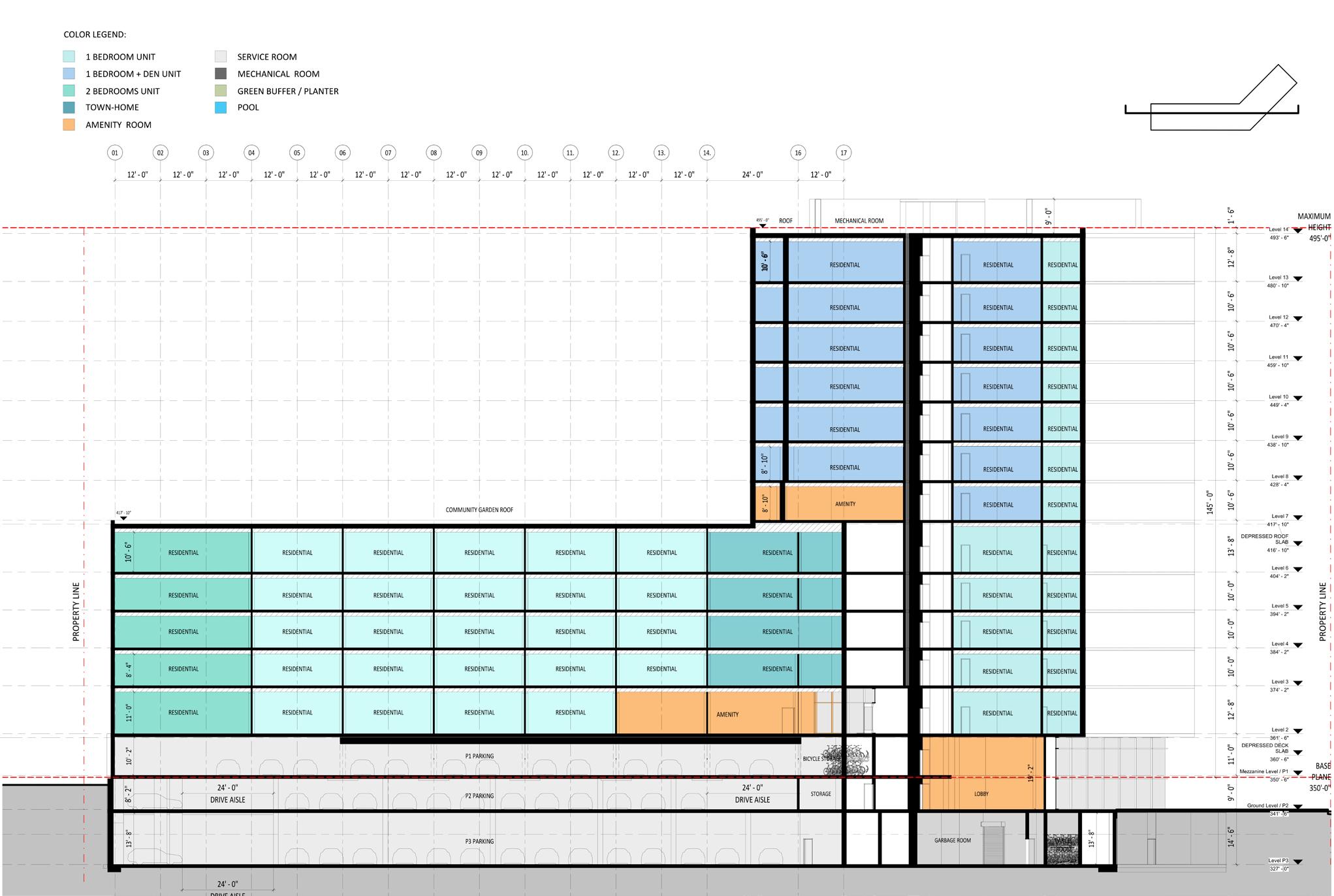This screenshot has height=896, width=1334.
Task: Click the P3 PARKING label
Action: pos(479,842)
